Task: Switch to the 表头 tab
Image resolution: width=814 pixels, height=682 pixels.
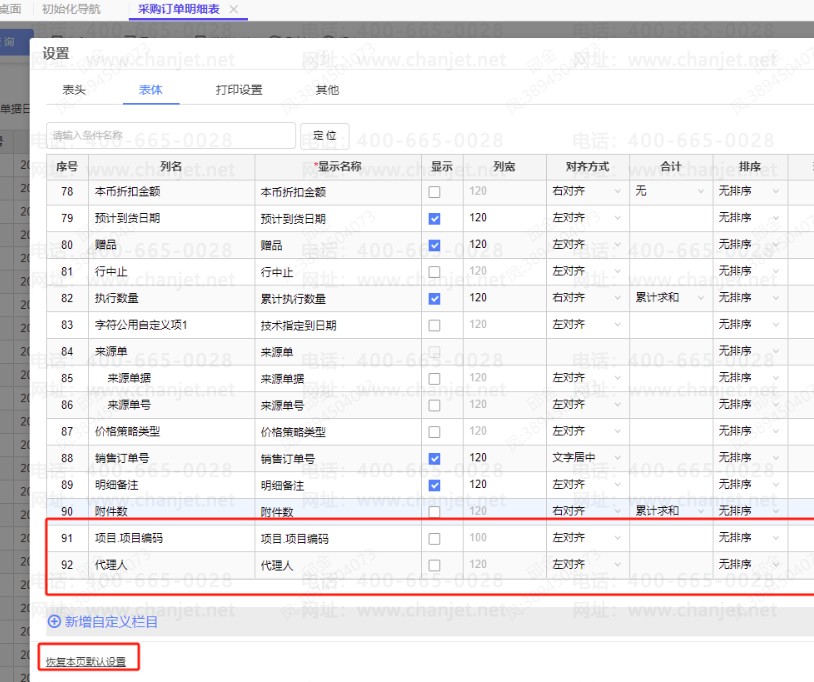Action: click(74, 90)
